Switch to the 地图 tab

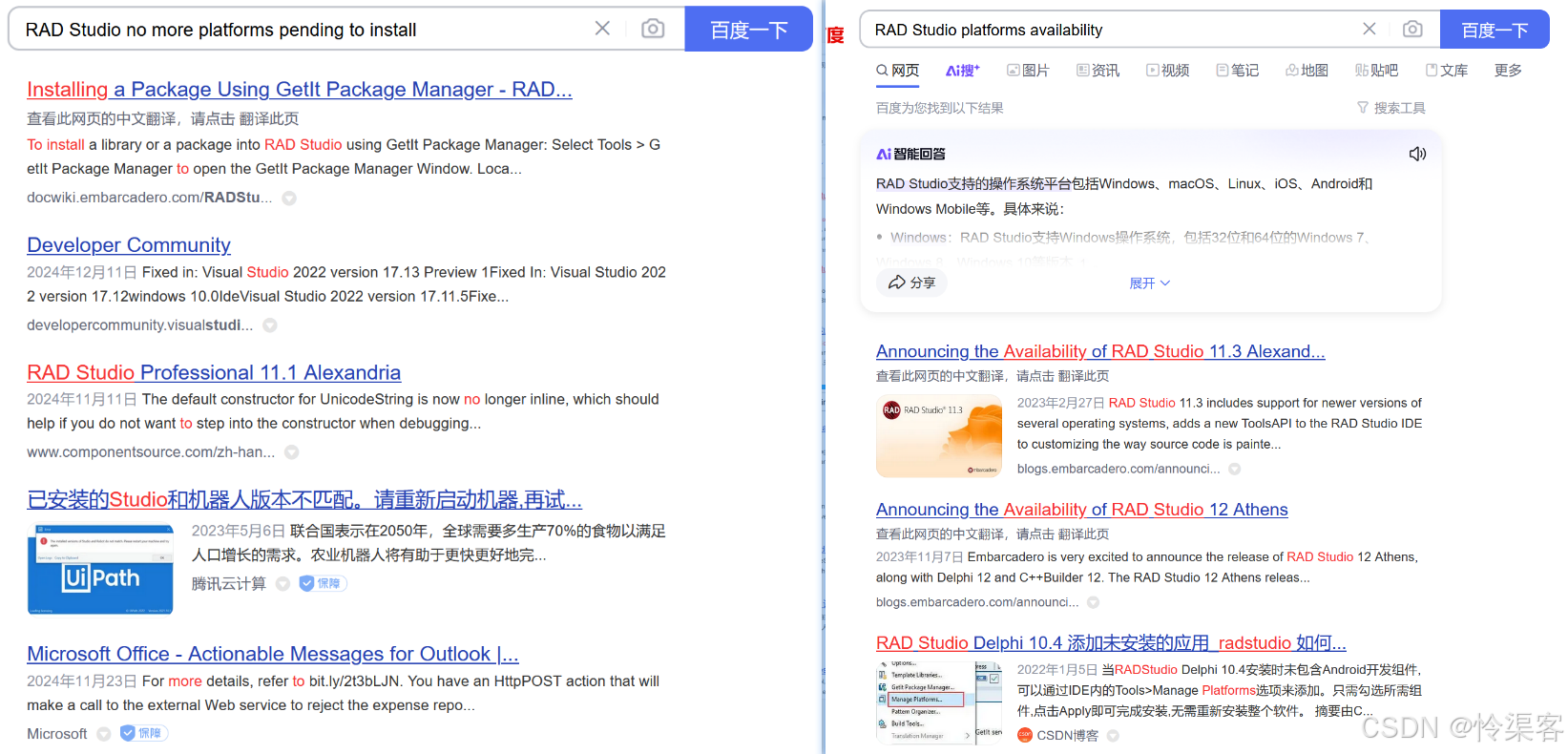click(1307, 70)
